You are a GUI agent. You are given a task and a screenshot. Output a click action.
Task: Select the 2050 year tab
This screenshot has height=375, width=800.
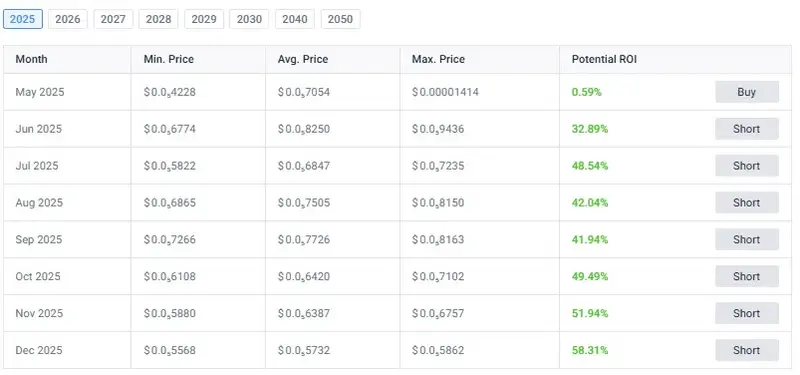340,19
